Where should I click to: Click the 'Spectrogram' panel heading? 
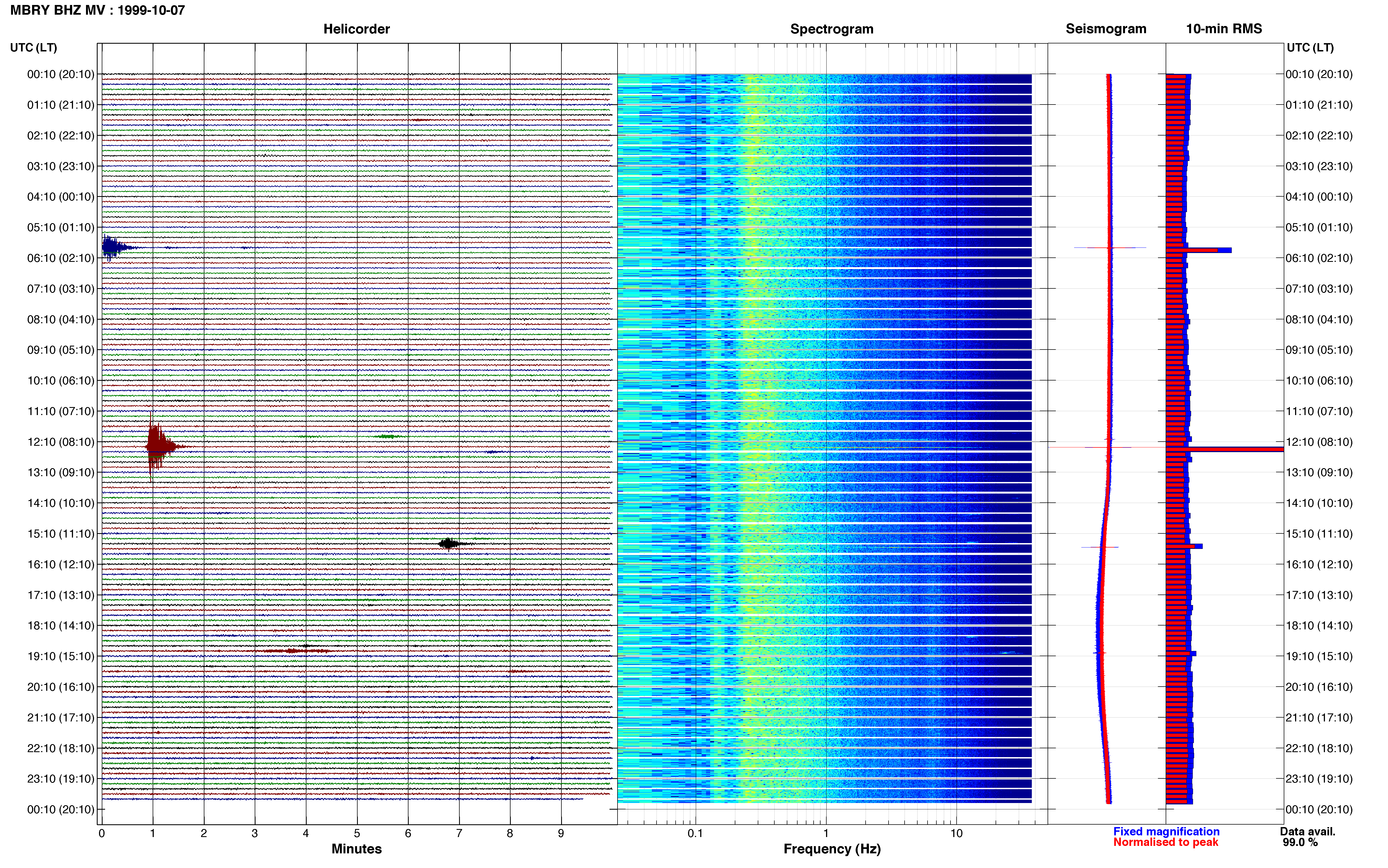832,29
